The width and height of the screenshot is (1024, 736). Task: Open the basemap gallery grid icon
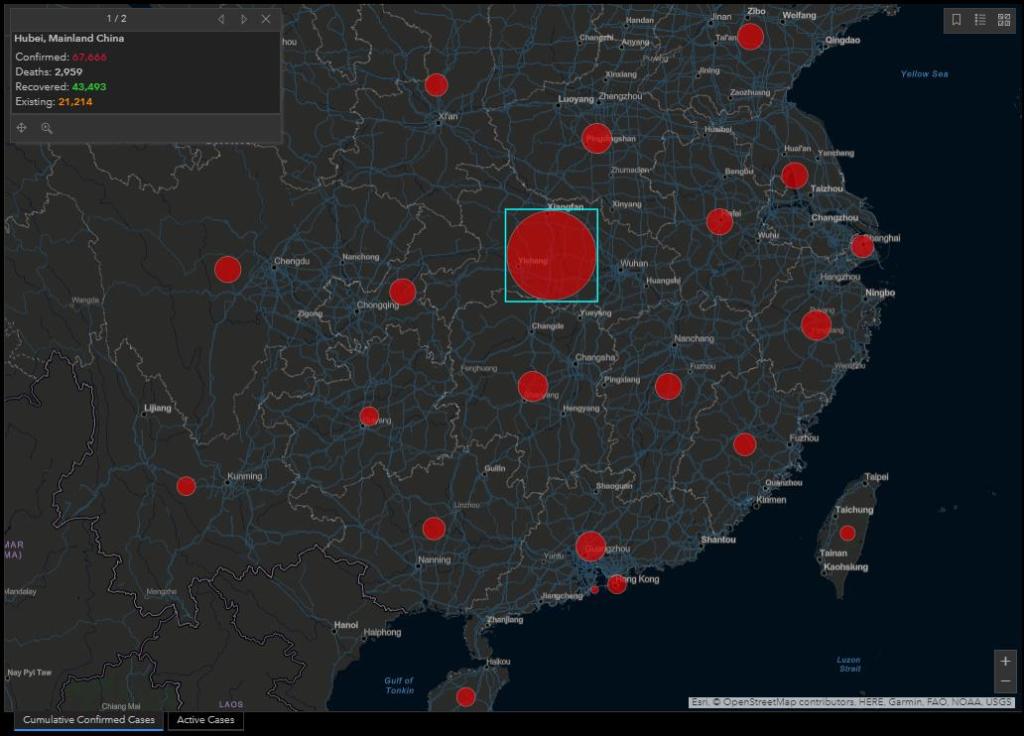[x=1004, y=20]
